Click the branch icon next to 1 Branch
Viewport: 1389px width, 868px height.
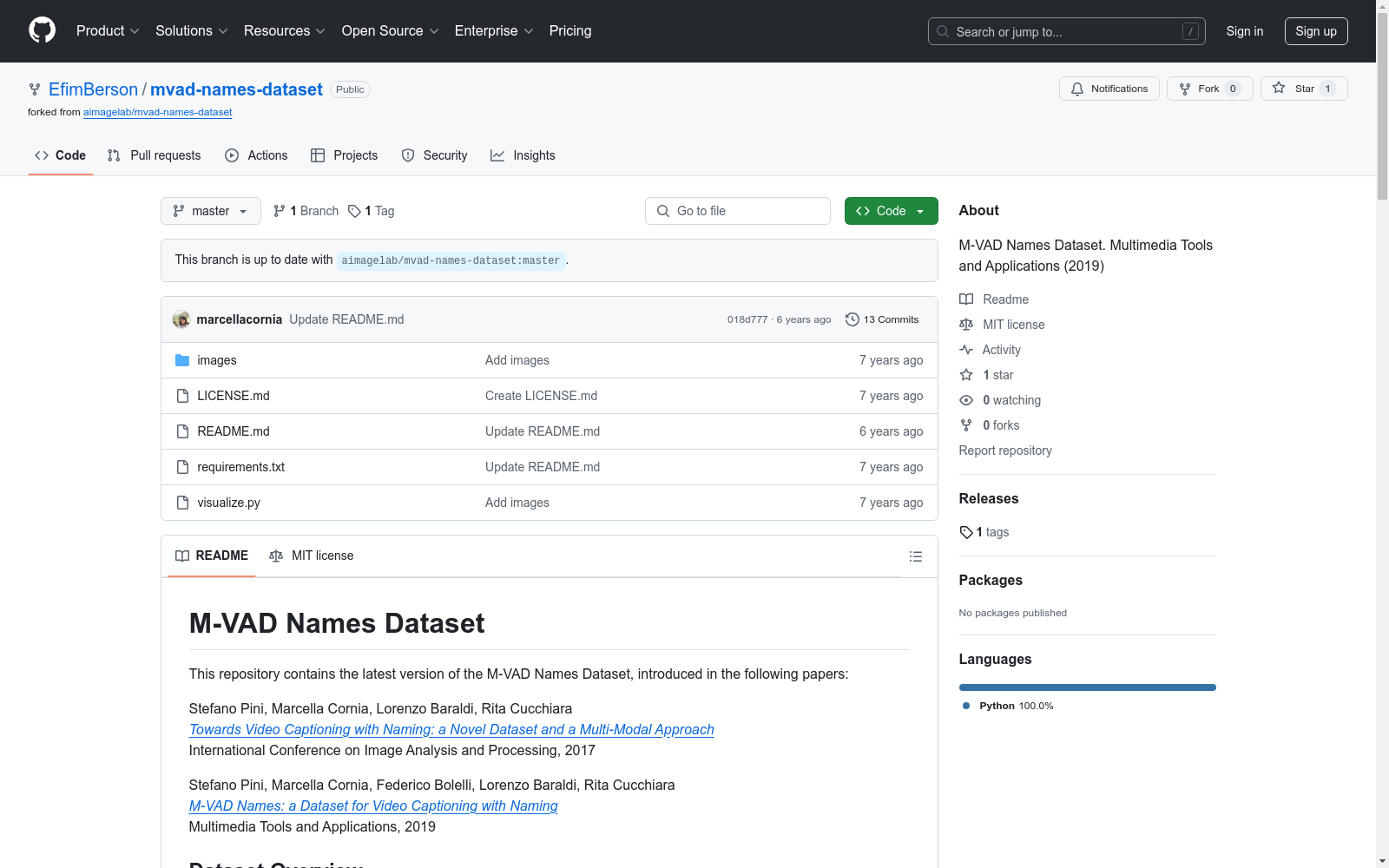coord(280,211)
